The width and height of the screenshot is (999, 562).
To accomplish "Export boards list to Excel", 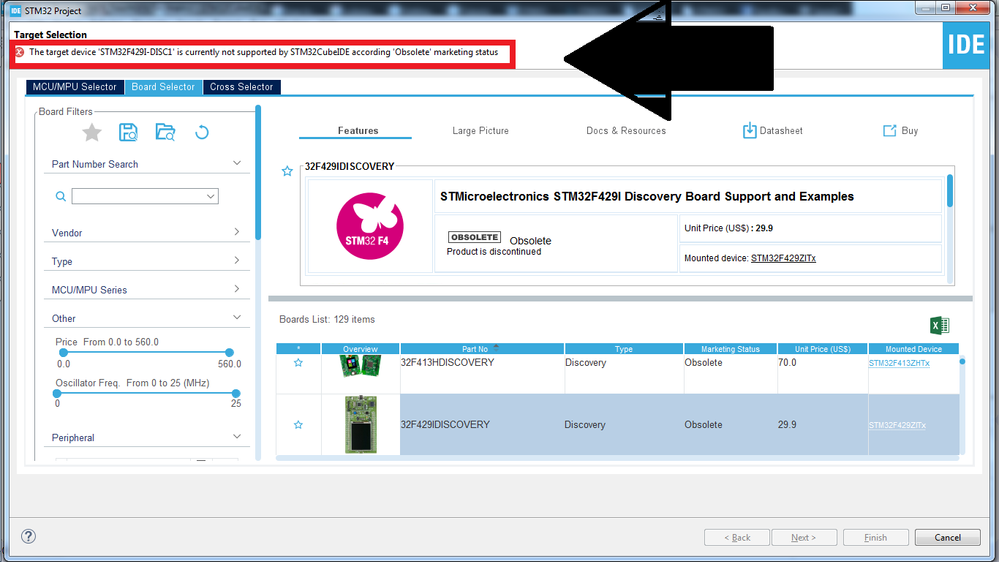I will 939,326.
